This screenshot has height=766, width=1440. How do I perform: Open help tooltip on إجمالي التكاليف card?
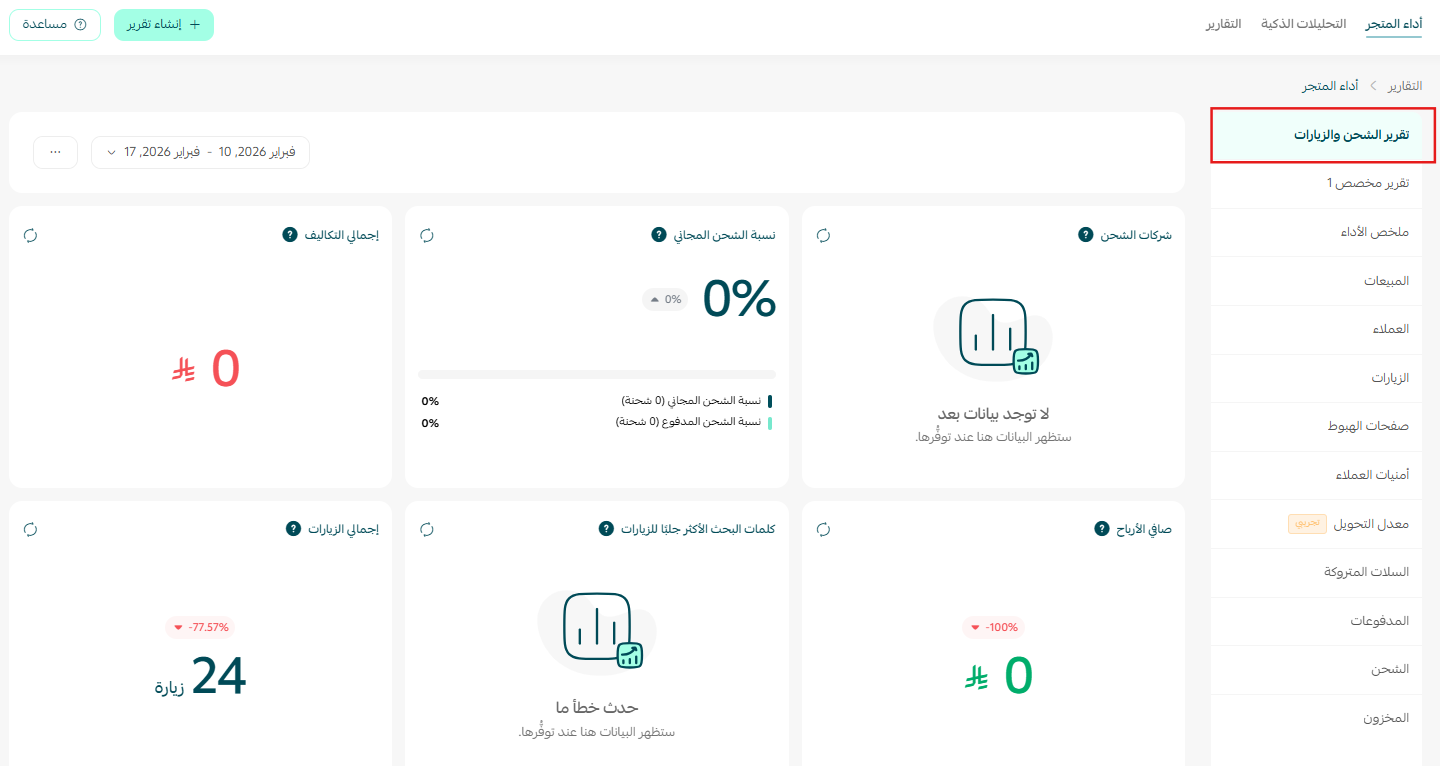(288, 234)
